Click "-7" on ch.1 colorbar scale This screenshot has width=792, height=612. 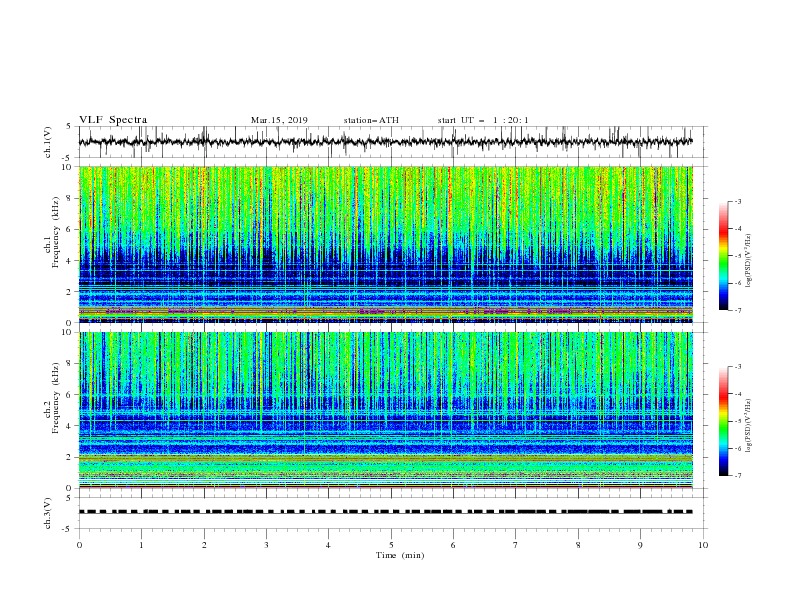click(737, 310)
